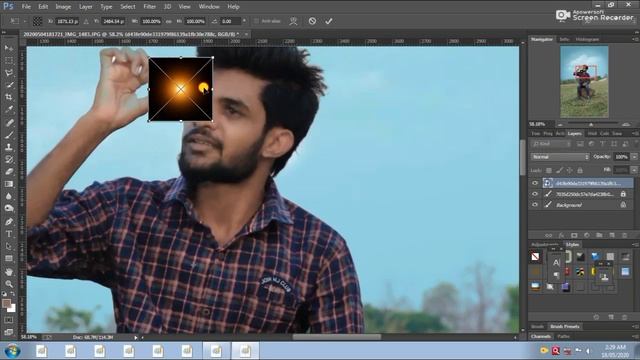Hide the top smart object layer
The height and width of the screenshot is (360, 640).
point(535,183)
